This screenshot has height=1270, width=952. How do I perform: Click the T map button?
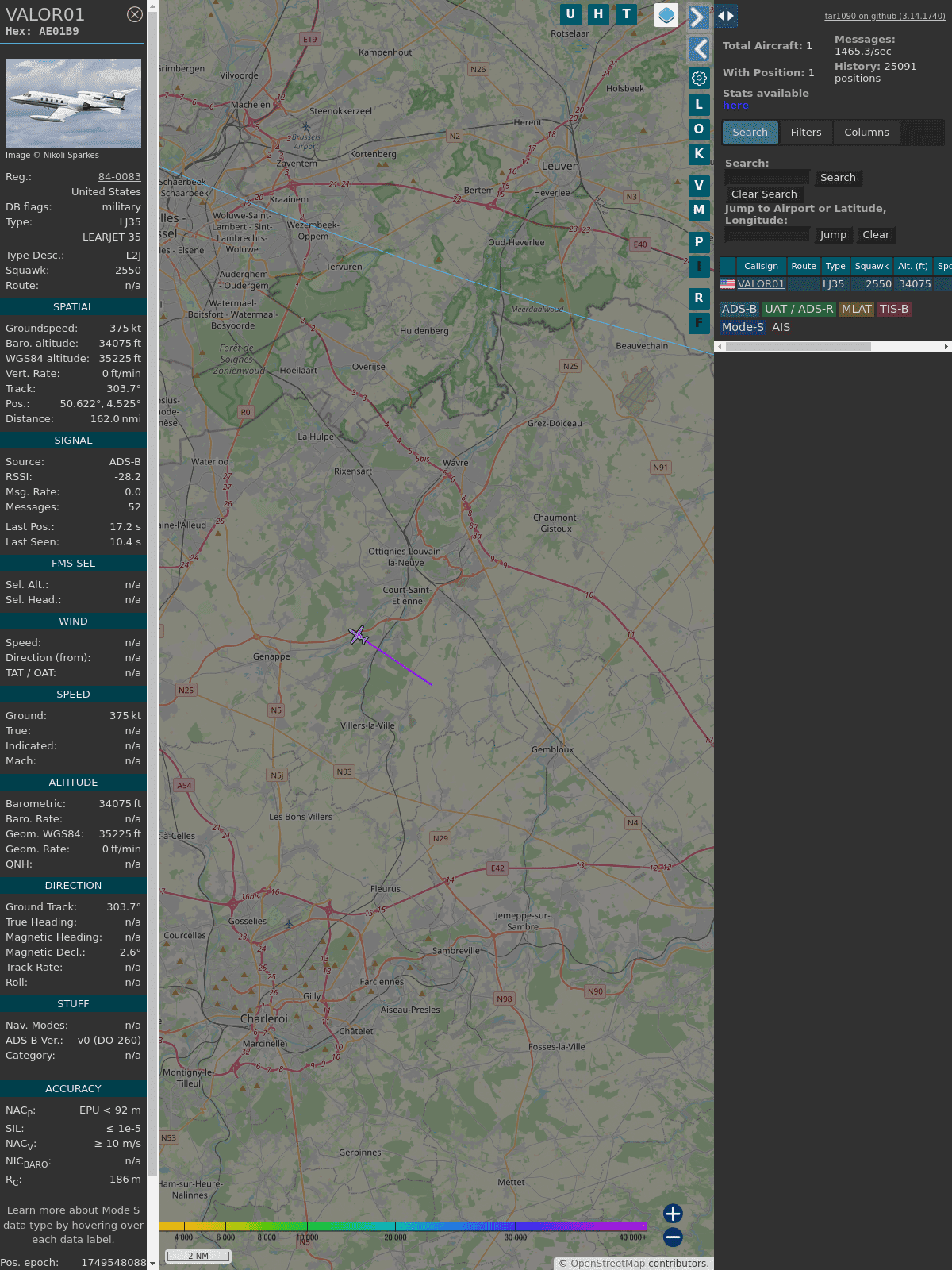click(x=627, y=14)
